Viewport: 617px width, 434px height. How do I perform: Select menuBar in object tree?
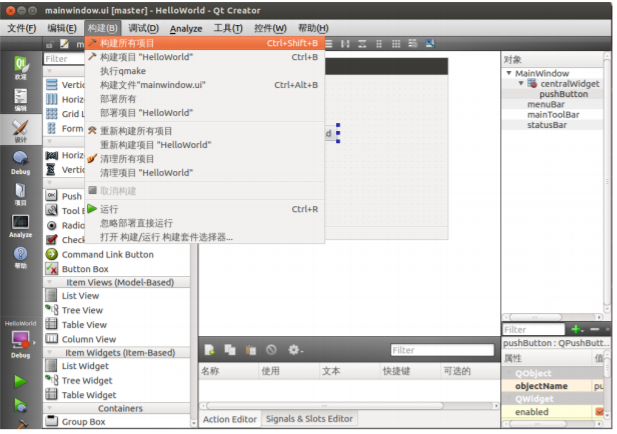[546, 104]
